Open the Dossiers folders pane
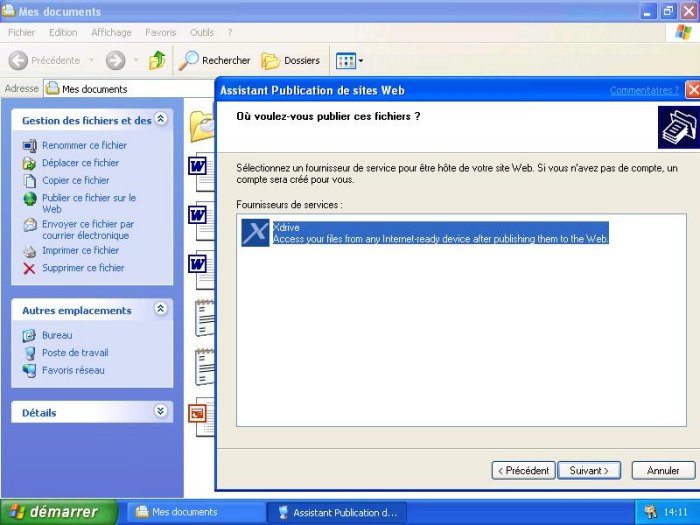The height and width of the screenshot is (525, 700). [x=291, y=60]
